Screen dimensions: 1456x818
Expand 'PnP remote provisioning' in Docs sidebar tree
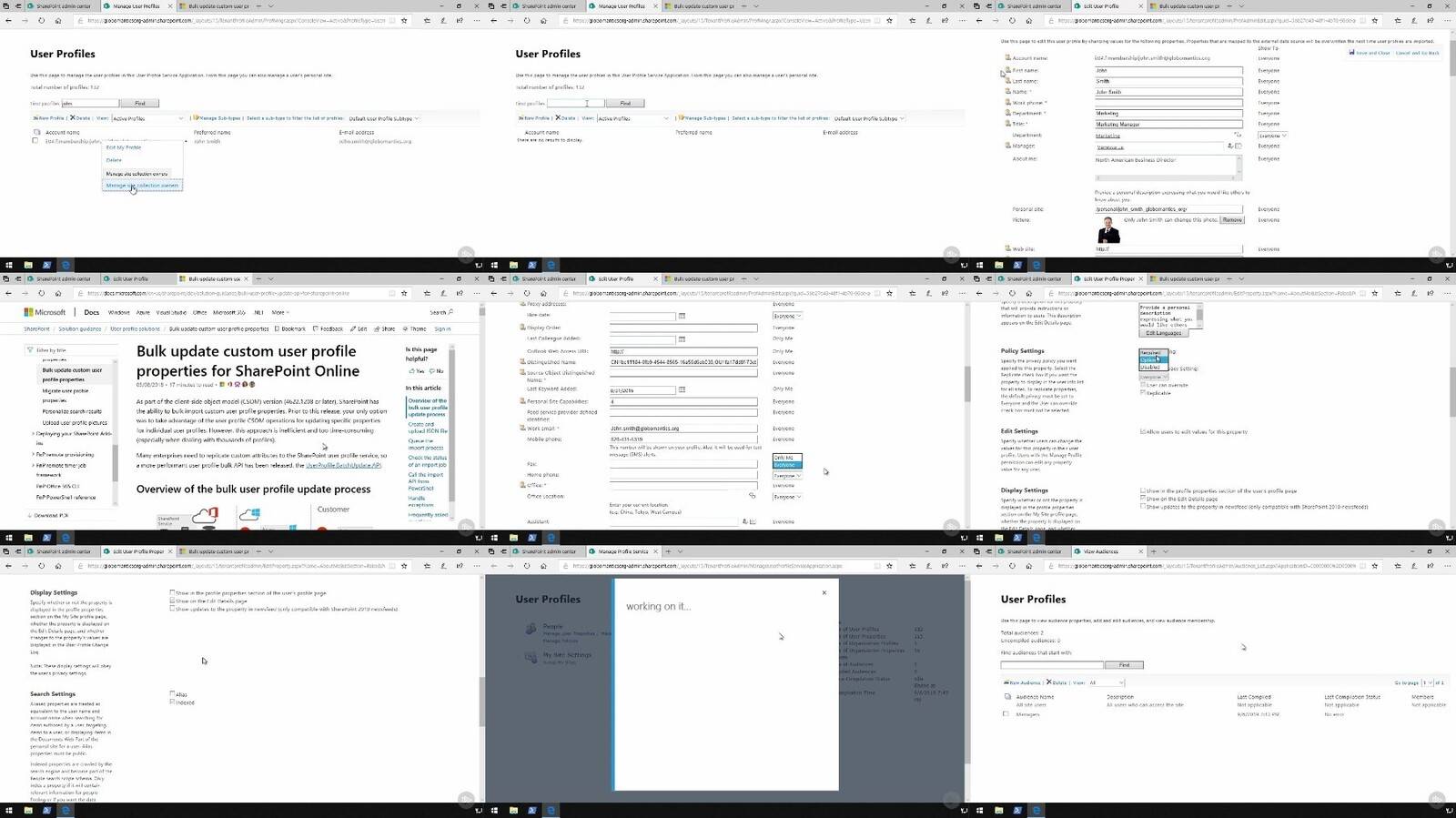pos(34,454)
